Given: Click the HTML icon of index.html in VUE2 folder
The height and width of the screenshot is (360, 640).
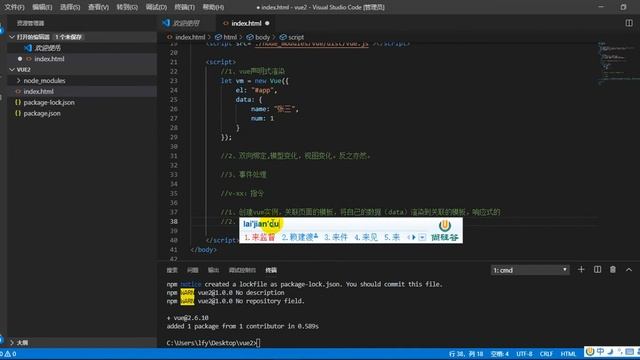Looking at the screenshot, I should [18, 91].
